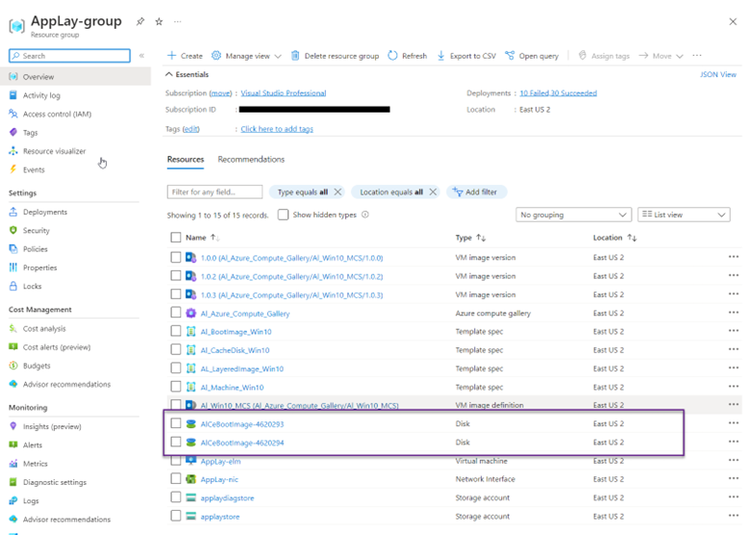Image resolution: width=750 pixels, height=535 pixels.
Task: Open Events in sidebar
Action: [x=33, y=170]
